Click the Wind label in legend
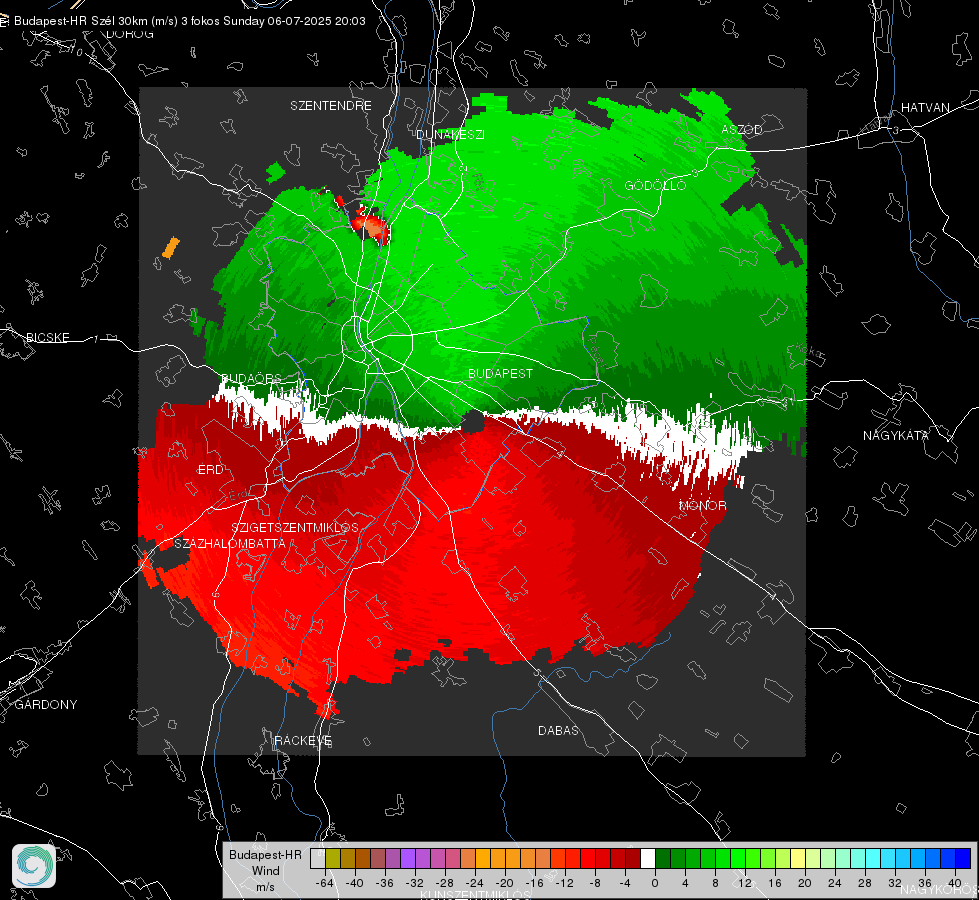 (x=265, y=871)
